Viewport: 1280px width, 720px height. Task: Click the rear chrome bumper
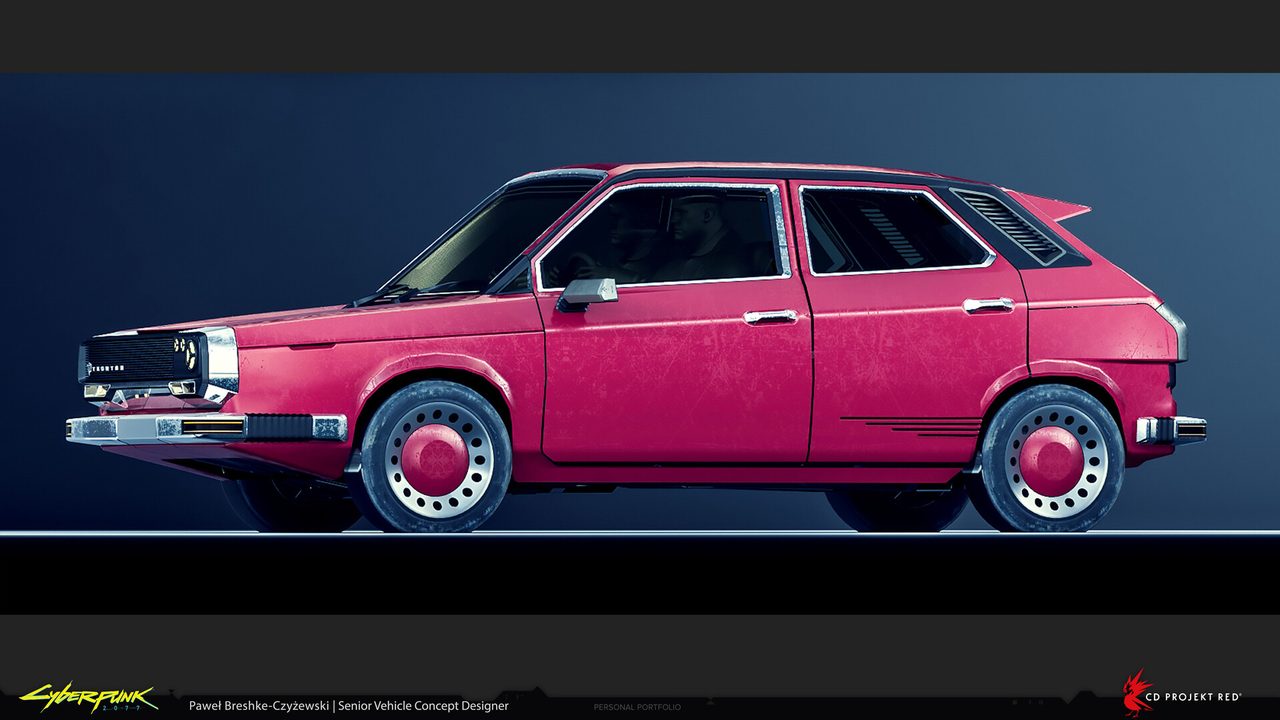point(1170,430)
